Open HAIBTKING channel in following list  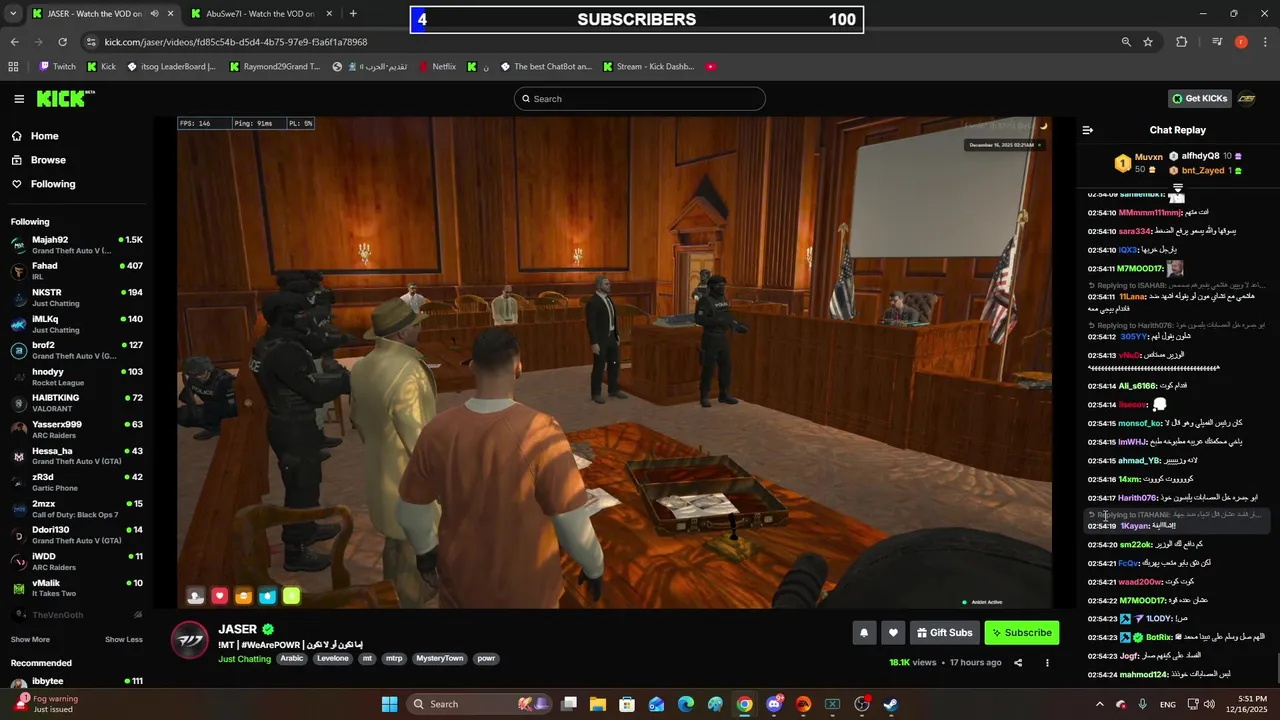click(76, 403)
